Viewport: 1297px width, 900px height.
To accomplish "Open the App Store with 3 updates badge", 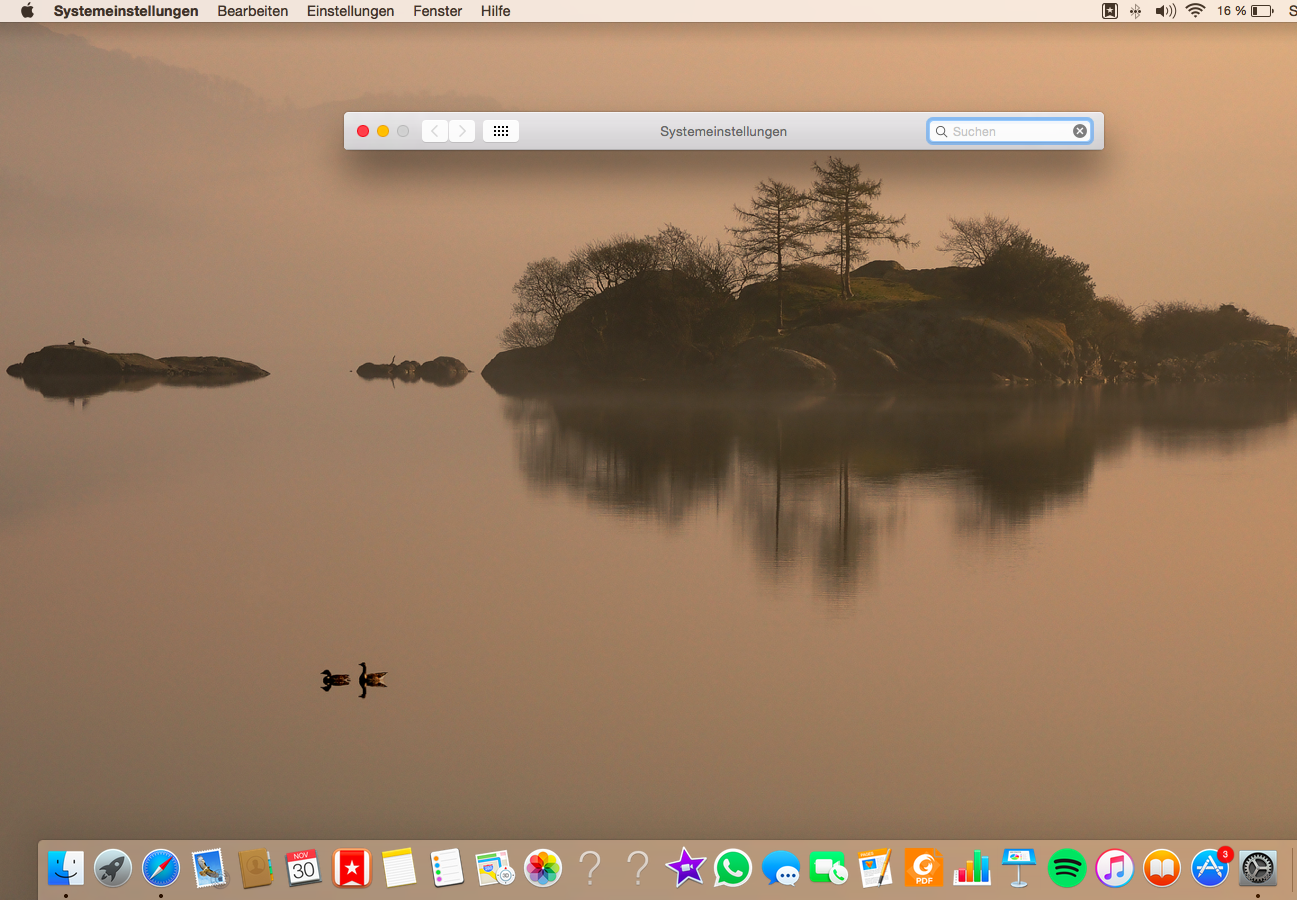I will tap(1210, 867).
